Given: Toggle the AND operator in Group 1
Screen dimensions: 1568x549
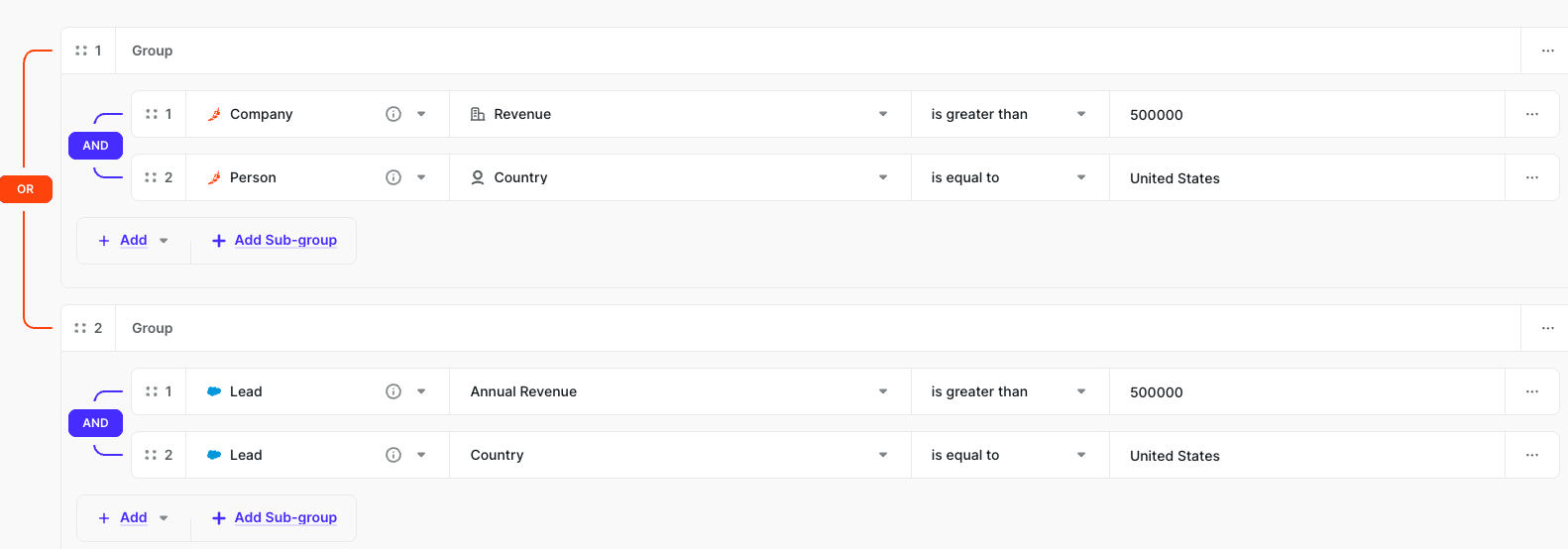Looking at the screenshot, I should pos(95,146).
